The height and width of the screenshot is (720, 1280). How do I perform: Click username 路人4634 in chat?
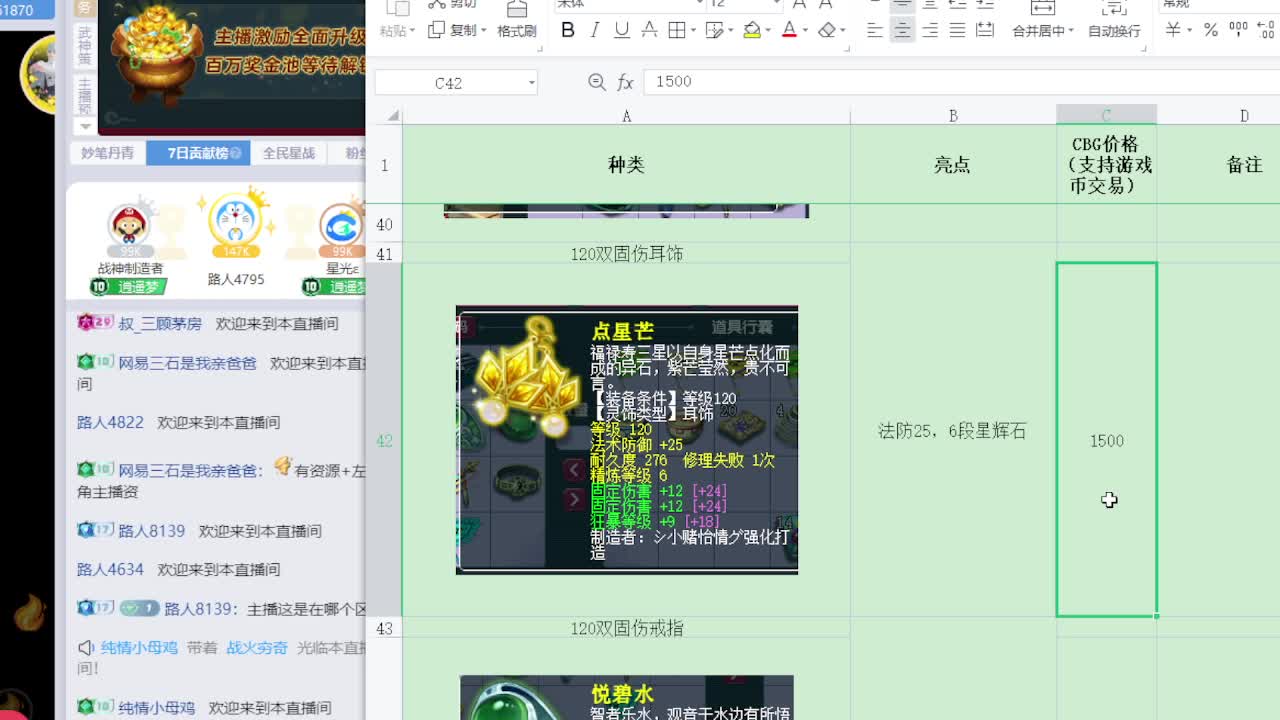[x=110, y=569]
